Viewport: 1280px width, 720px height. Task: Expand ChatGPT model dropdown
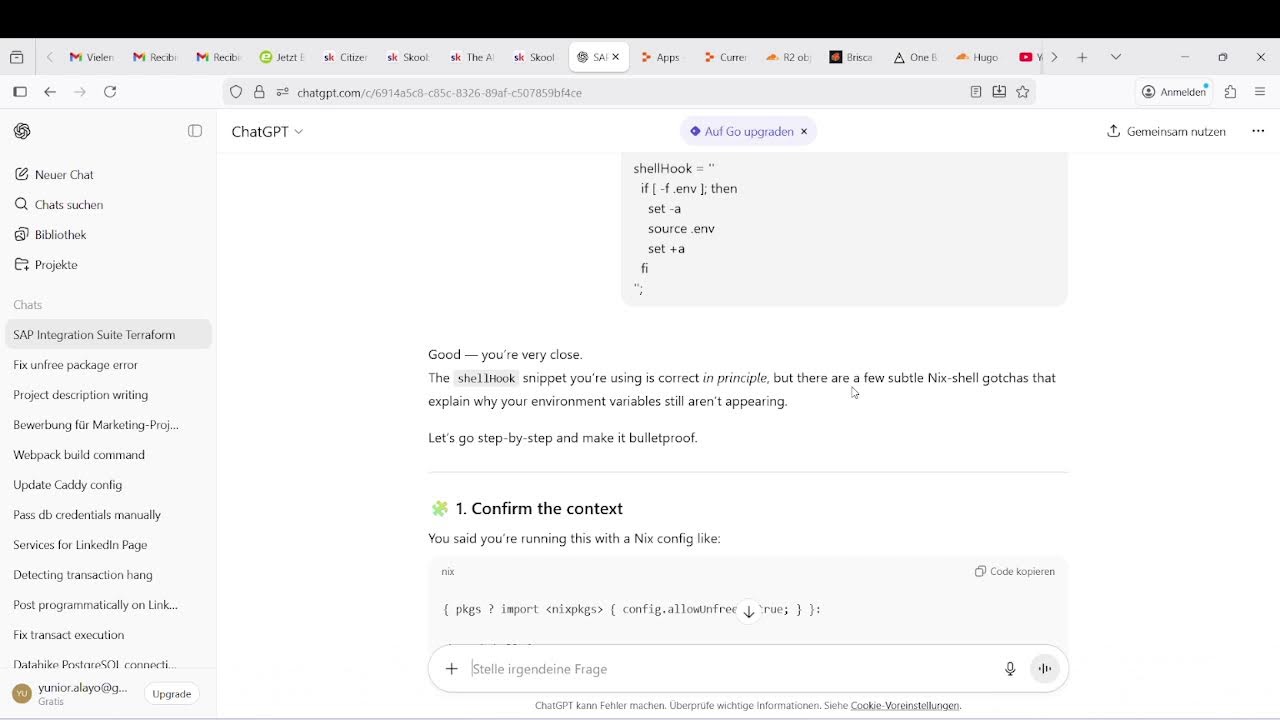click(267, 131)
